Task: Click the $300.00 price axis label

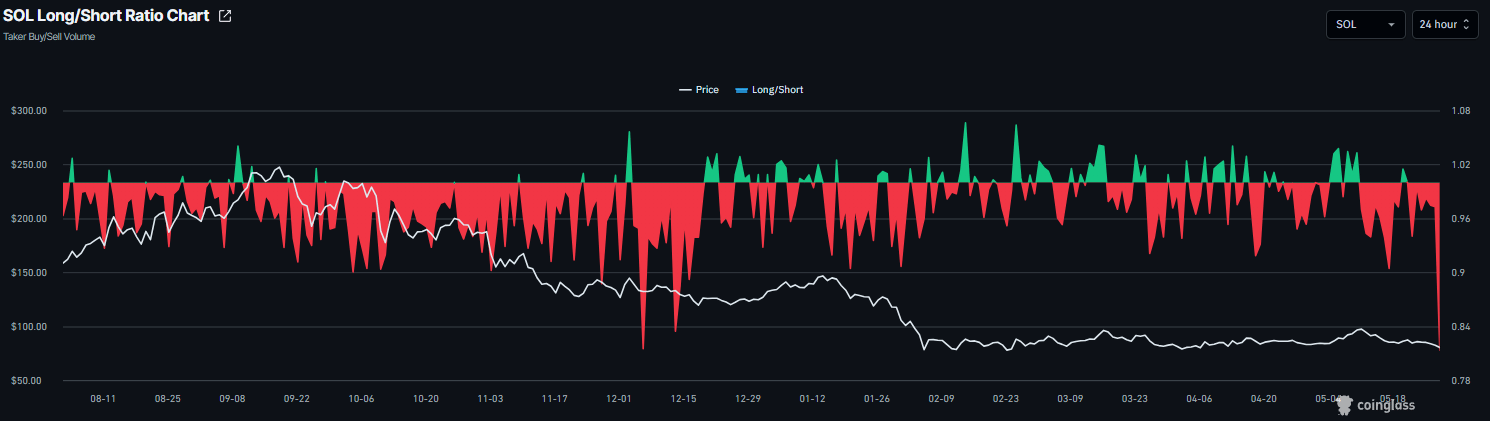Action: (29, 111)
